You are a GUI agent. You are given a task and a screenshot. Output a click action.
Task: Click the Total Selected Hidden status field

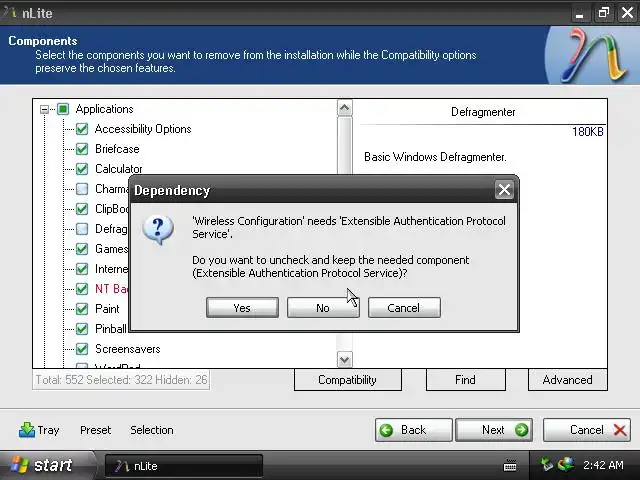coord(121,380)
